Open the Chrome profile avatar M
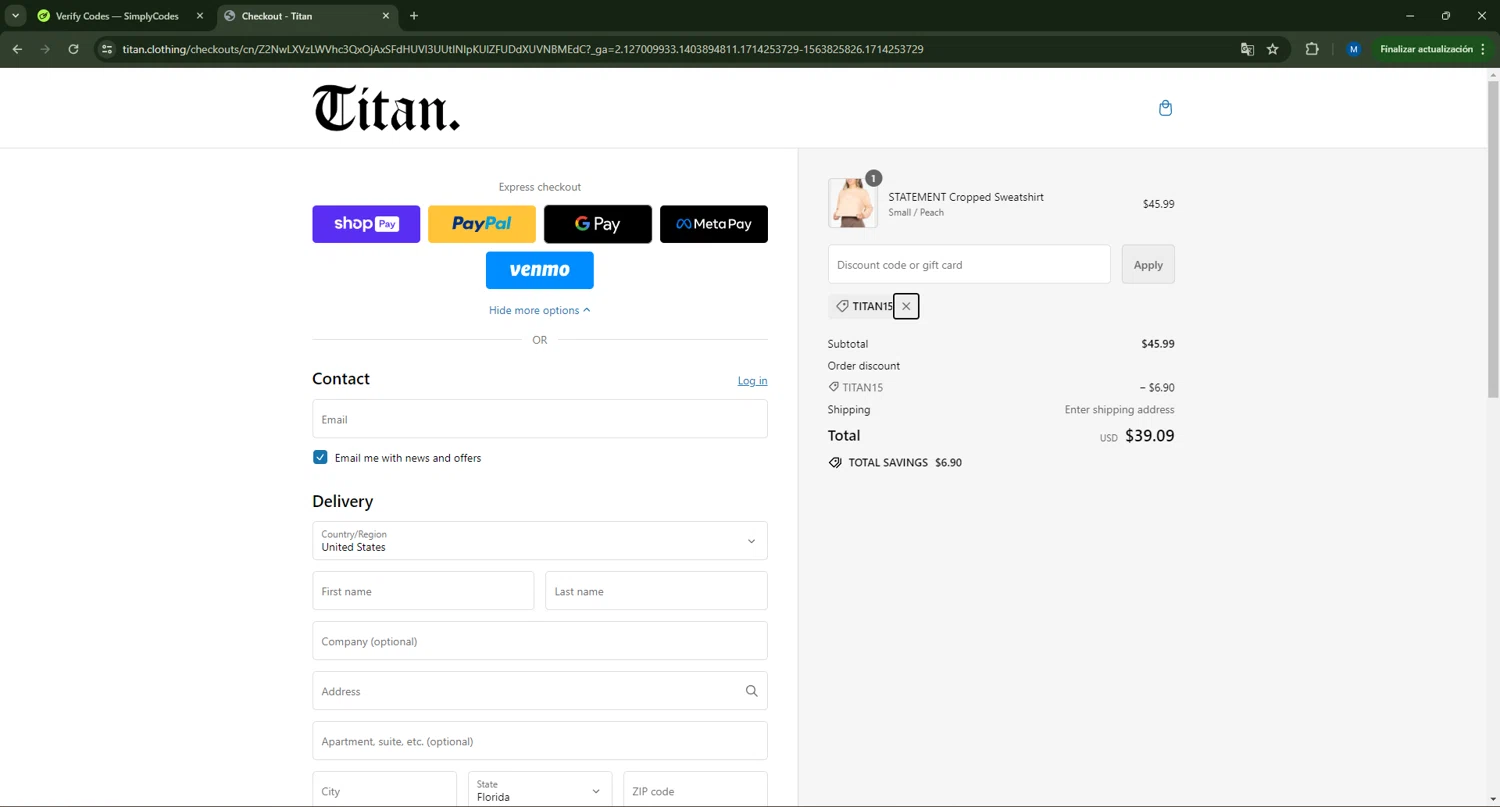The image size is (1500, 807). pyautogui.click(x=1353, y=49)
